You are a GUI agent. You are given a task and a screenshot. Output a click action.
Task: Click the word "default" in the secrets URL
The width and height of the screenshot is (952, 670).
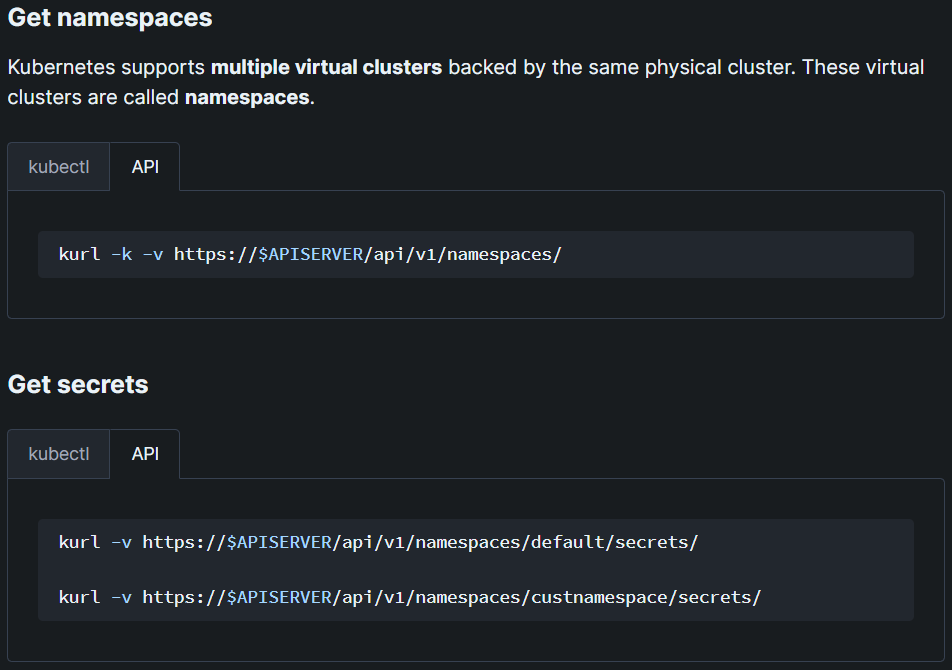(567, 542)
